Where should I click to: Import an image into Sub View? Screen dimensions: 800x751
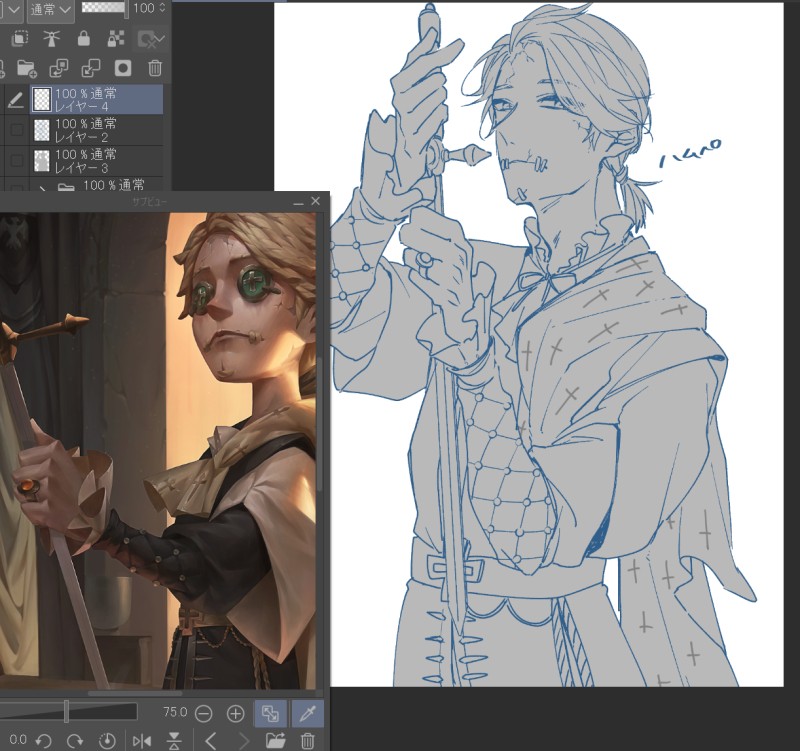pyautogui.click(x=276, y=740)
